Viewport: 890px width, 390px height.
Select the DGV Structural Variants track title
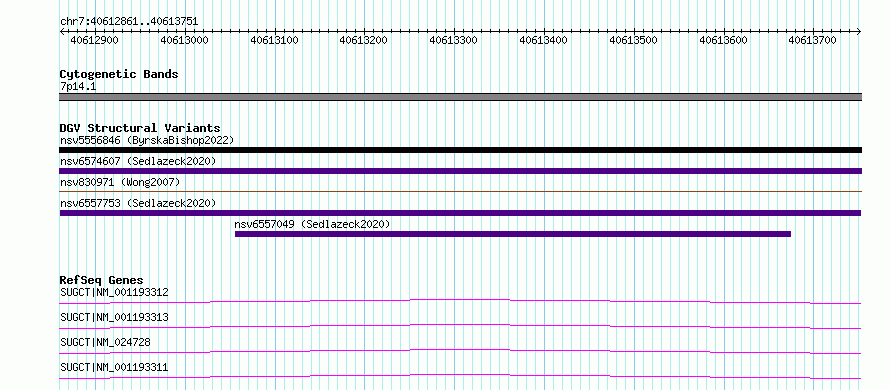click(140, 128)
